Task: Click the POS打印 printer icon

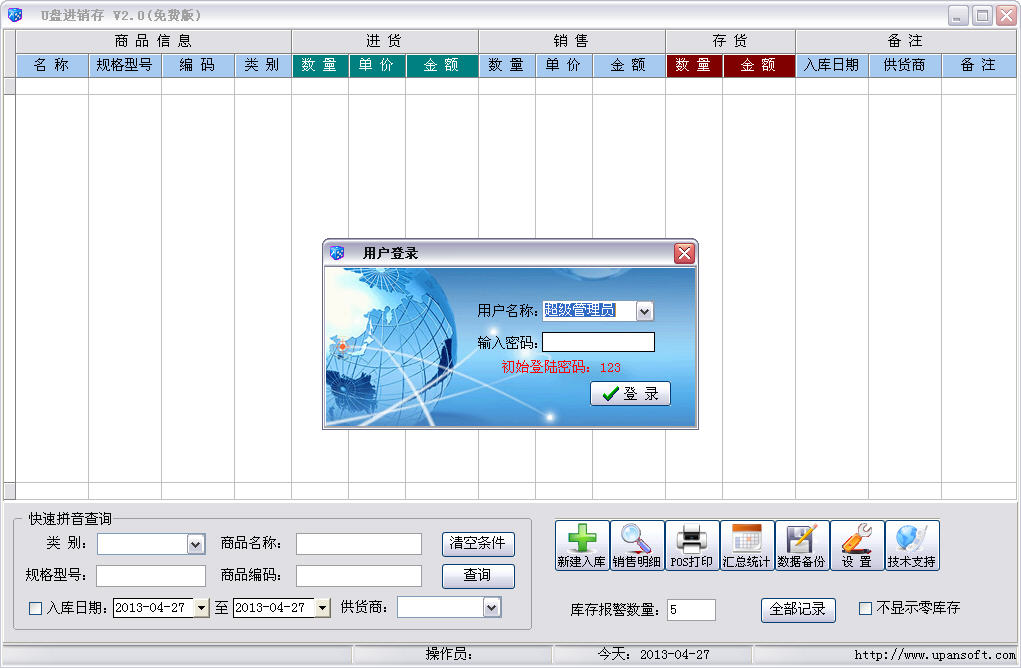Action: click(x=691, y=545)
